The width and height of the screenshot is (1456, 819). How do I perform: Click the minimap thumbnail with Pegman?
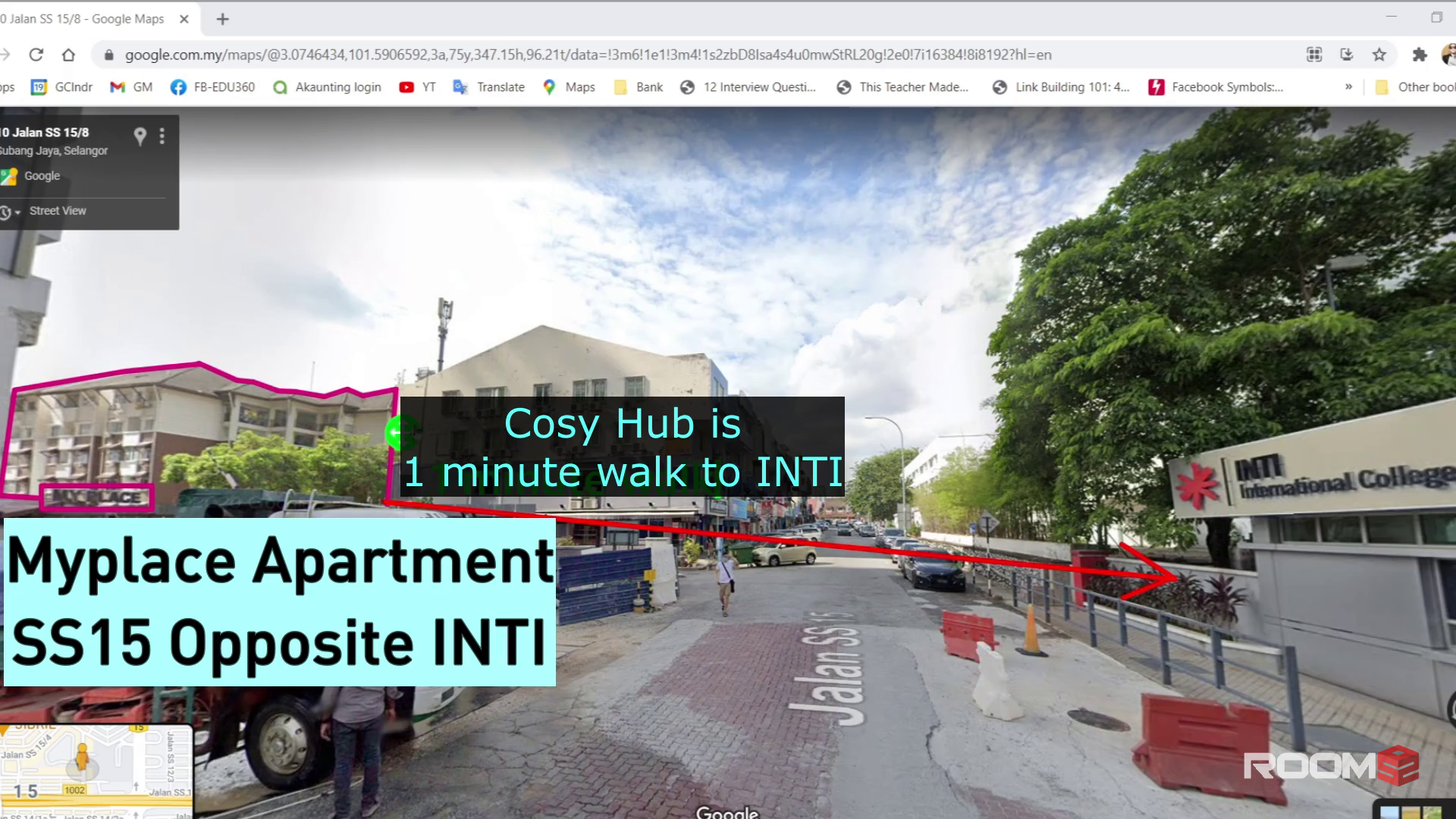[x=96, y=771]
